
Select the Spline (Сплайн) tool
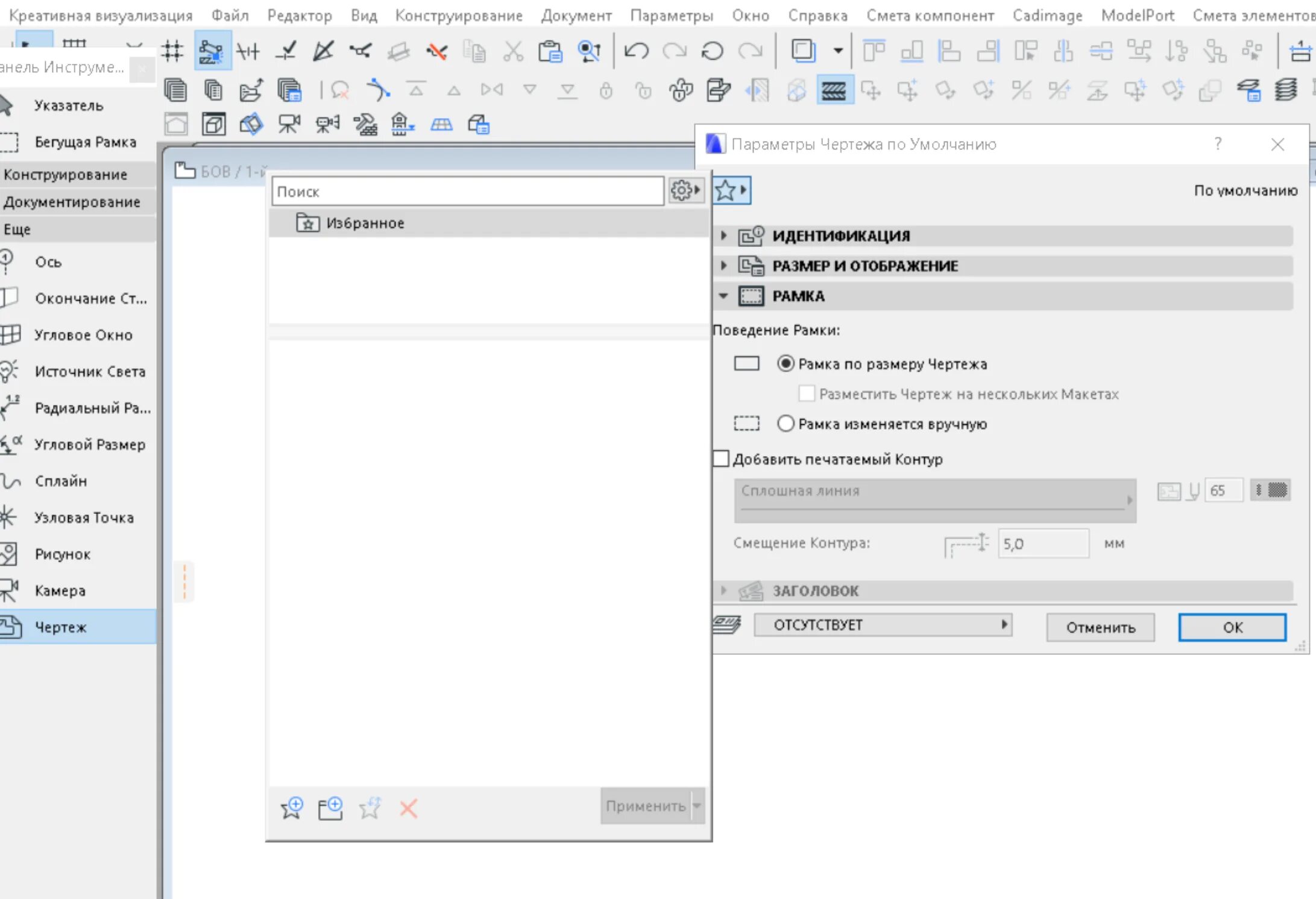tap(60, 481)
